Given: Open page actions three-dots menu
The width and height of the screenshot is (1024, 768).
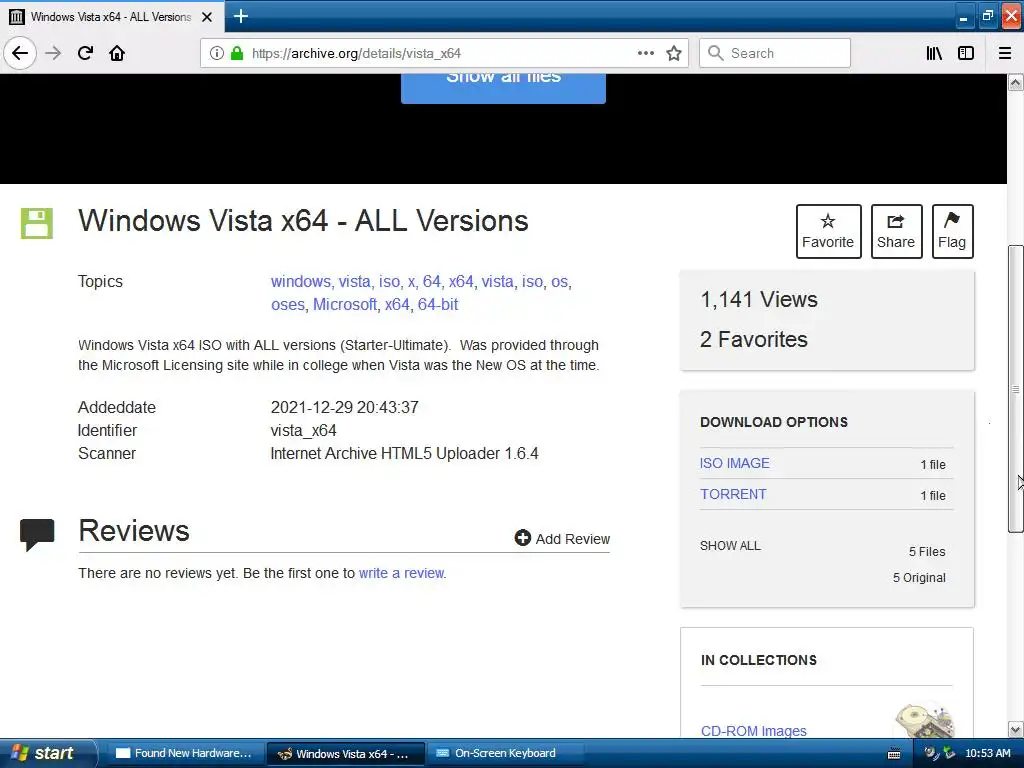Looking at the screenshot, I should coord(645,53).
